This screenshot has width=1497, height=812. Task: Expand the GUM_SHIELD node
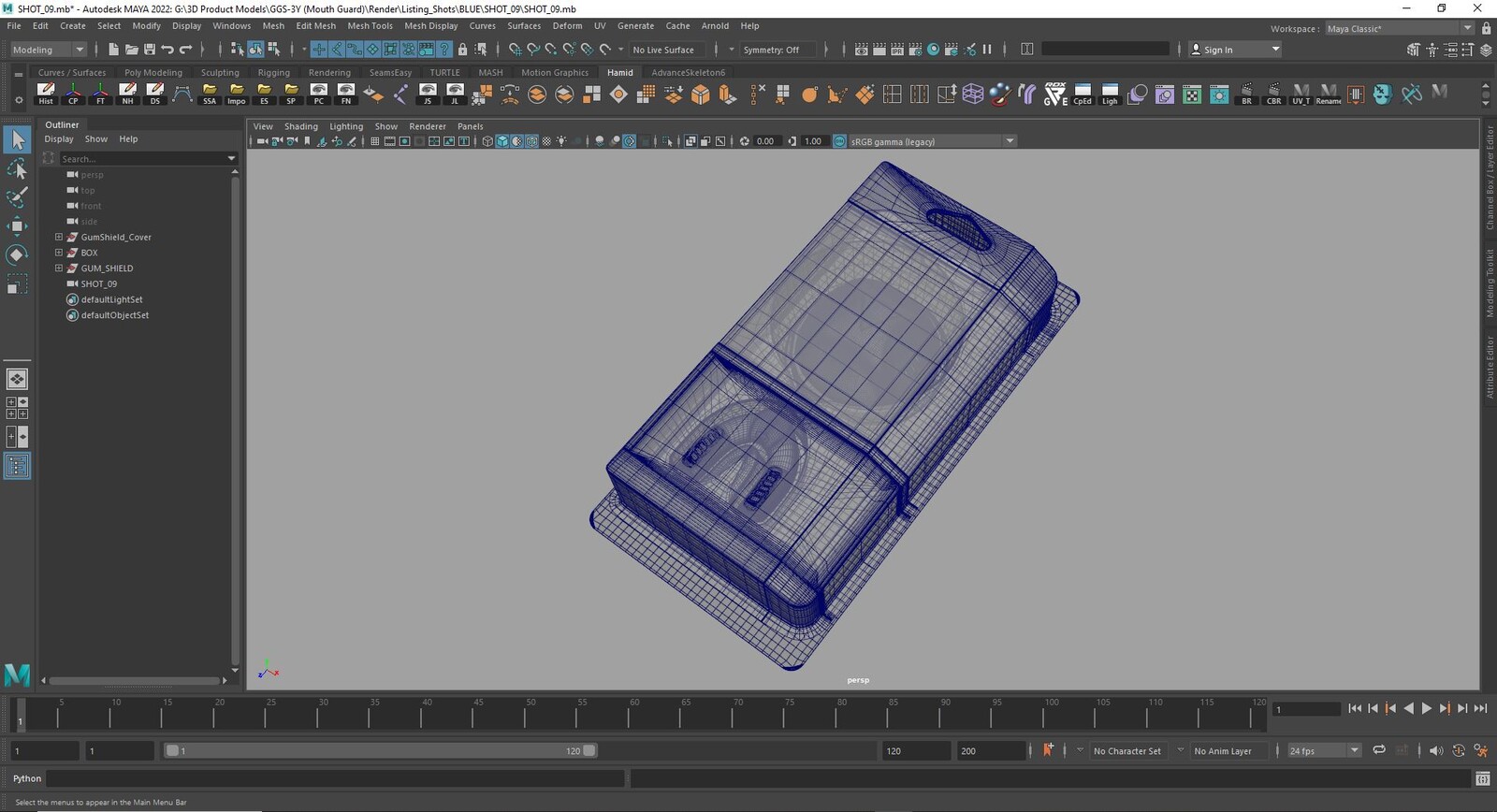click(59, 268)
